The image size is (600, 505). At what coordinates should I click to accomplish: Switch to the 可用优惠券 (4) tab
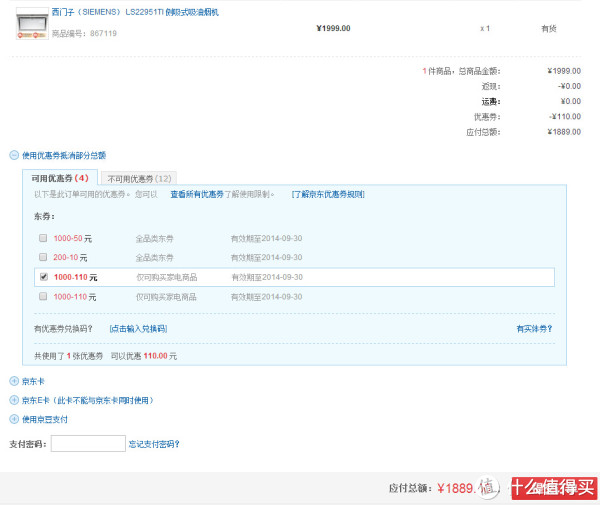pyautogui.click(x=60, y=178)
